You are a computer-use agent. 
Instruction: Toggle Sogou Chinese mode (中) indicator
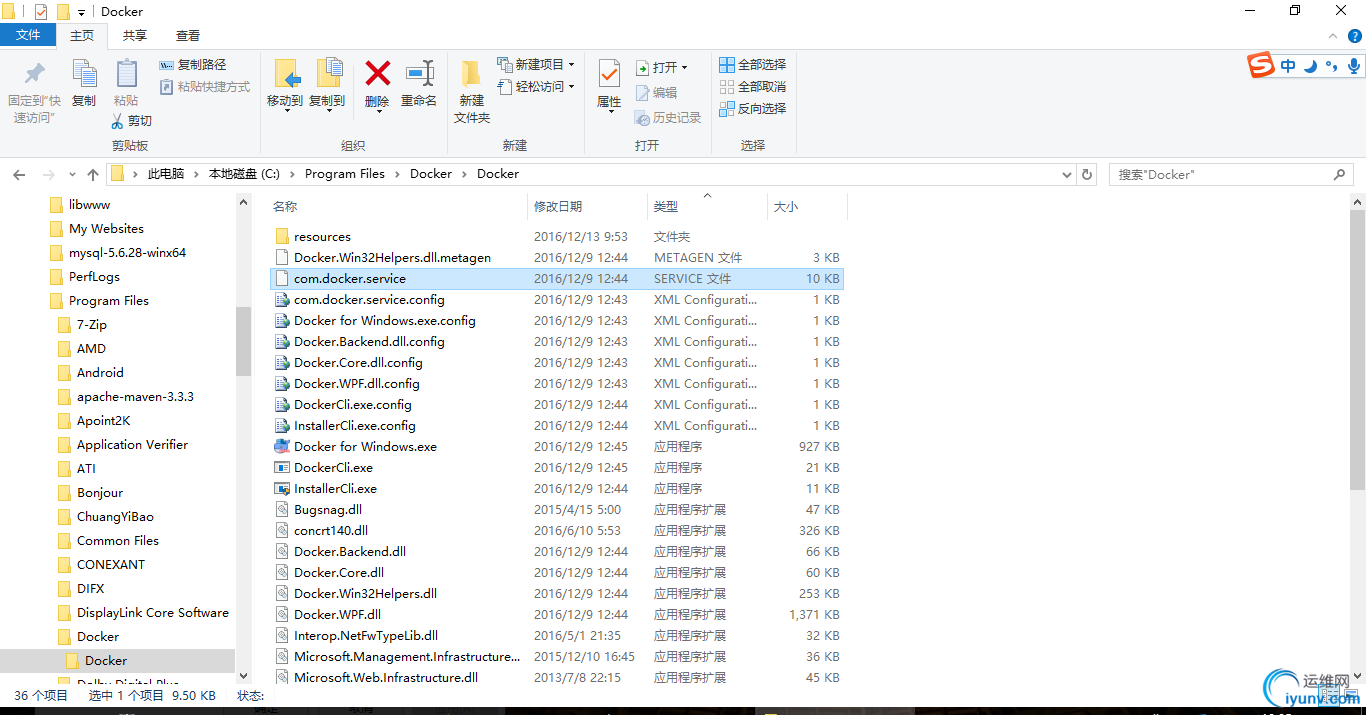click(x=1288, y=66)
